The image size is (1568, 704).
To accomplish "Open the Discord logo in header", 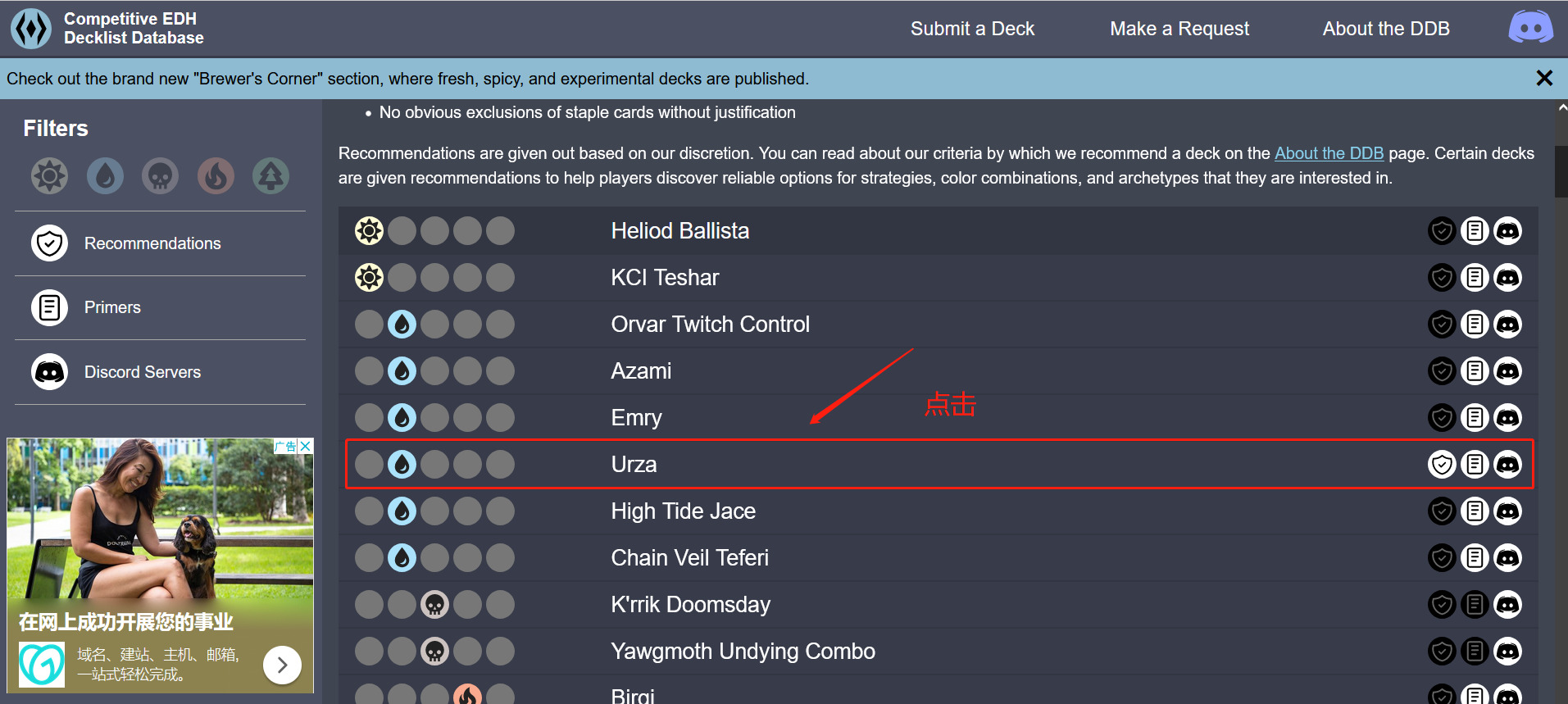I will (x=1530, y=28).
